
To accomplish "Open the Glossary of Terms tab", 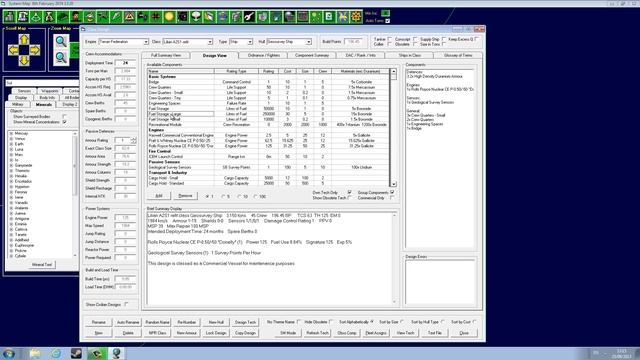I will coord(458,55).
